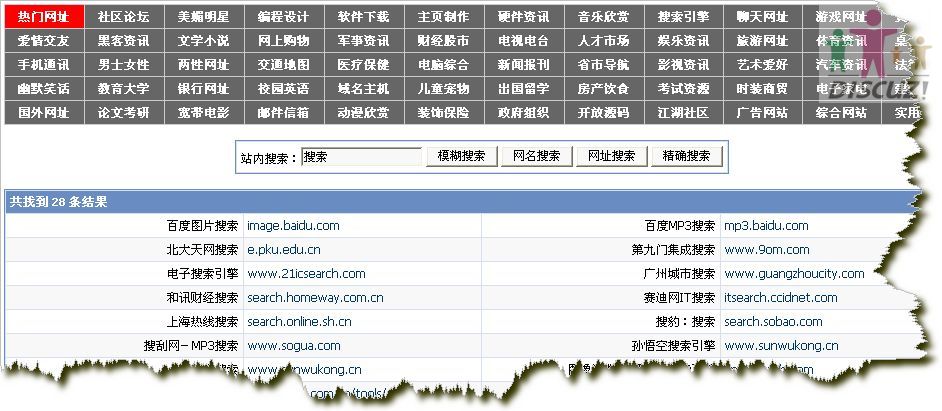This screenshot has height=411, width=942.
Task: Select 装饰保险 category
Action: tap(444, 112)
